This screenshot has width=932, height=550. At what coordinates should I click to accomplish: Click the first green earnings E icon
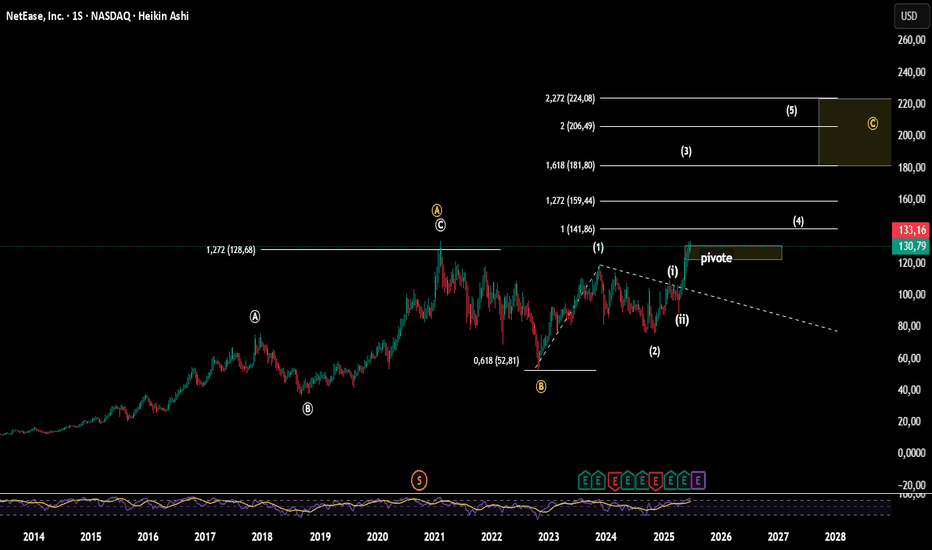[585, 480]
